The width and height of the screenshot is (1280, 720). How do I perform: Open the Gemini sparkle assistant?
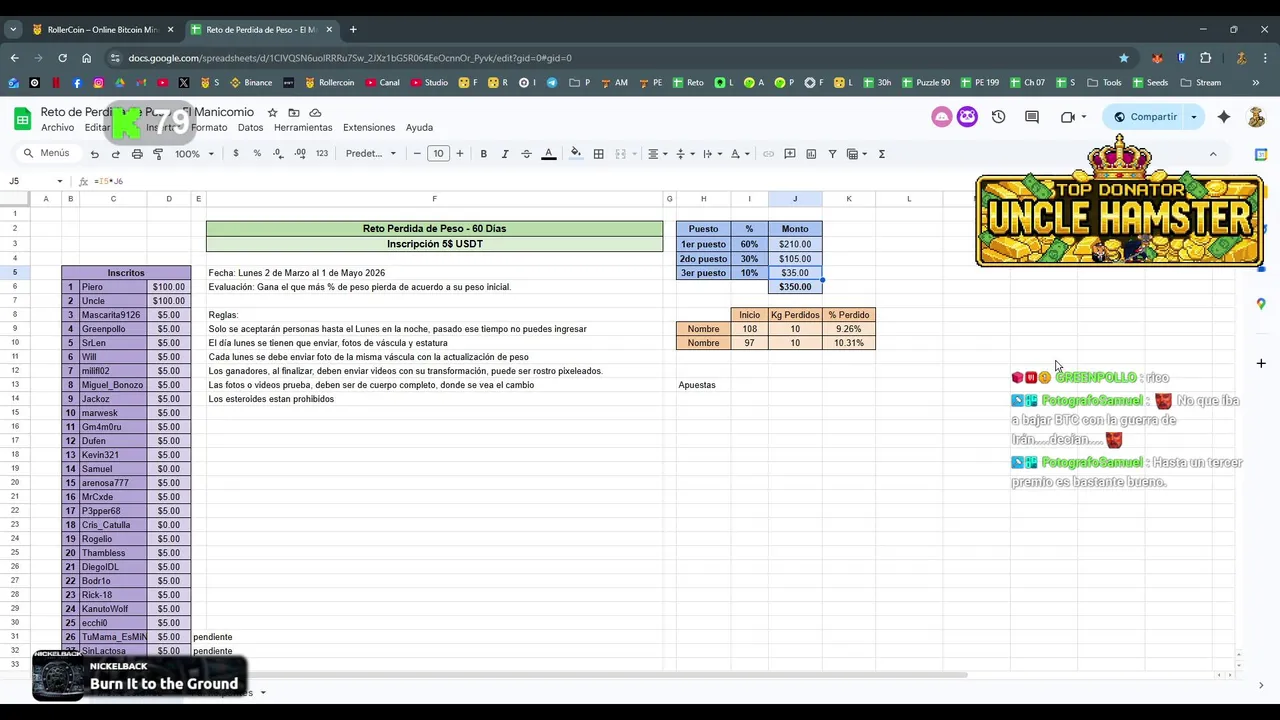tap(1224, 117)
